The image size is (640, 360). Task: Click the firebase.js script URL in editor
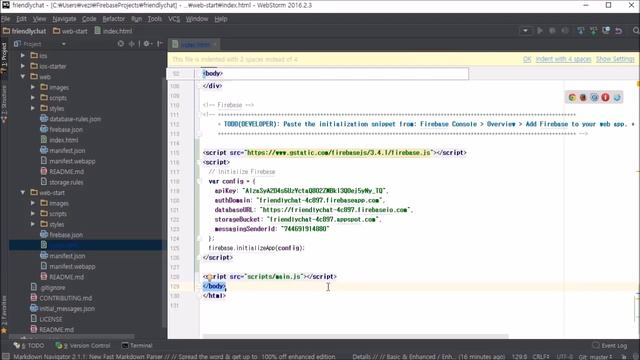tap(338, 152)
